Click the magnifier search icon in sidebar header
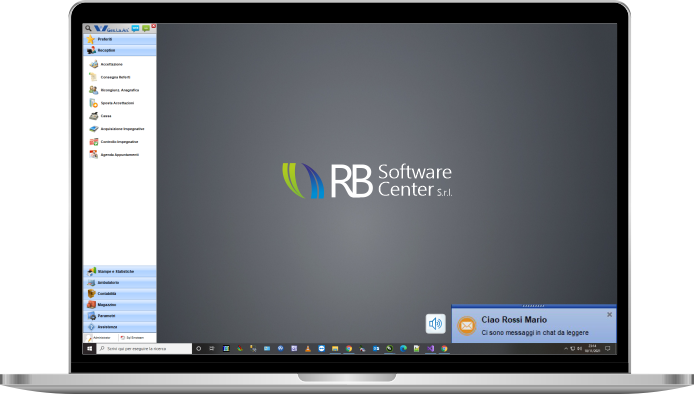The image size is (694, 394). tap(88, 28)
